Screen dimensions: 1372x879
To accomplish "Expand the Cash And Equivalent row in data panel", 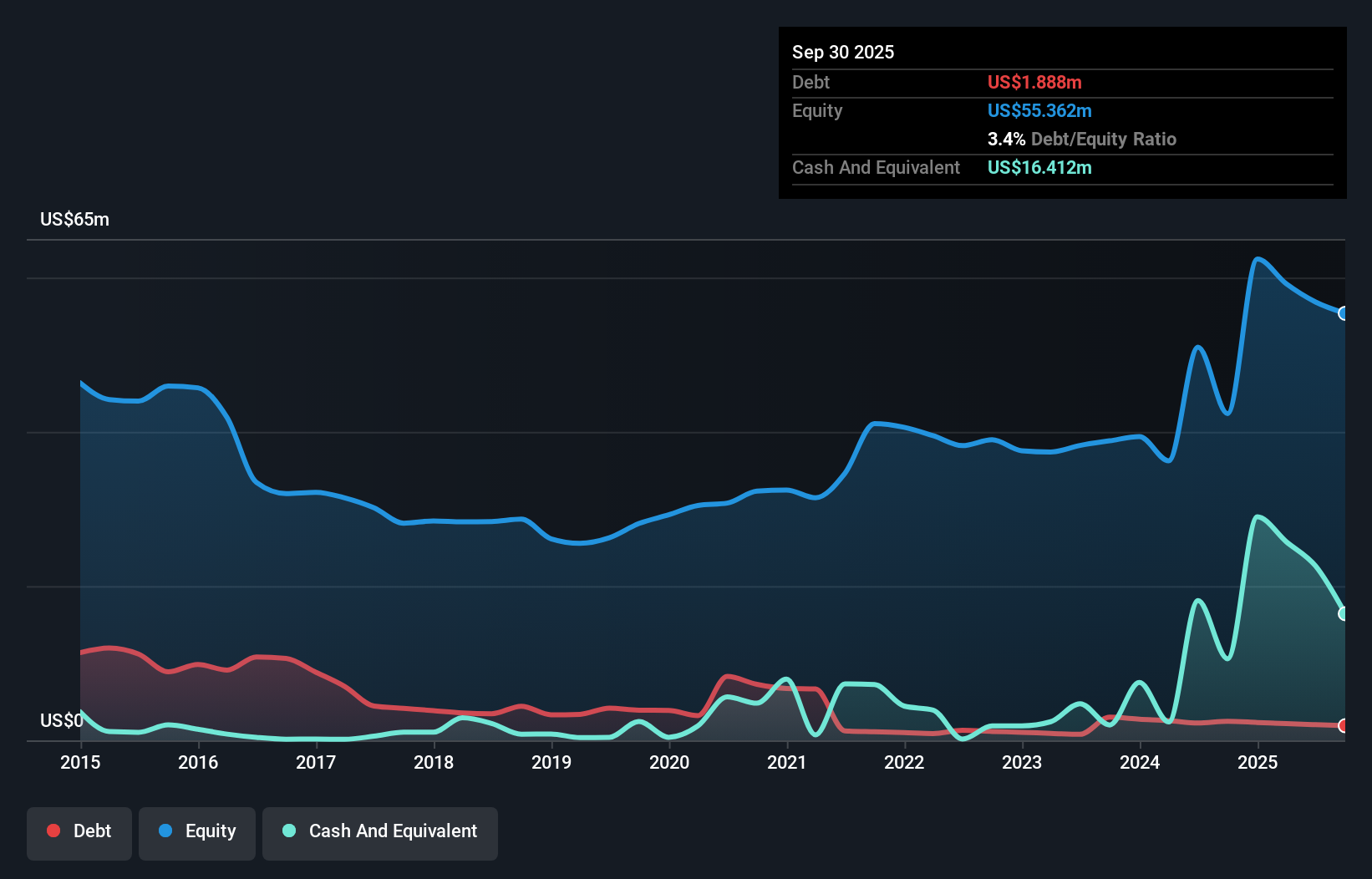I will [x=876, y=167].
